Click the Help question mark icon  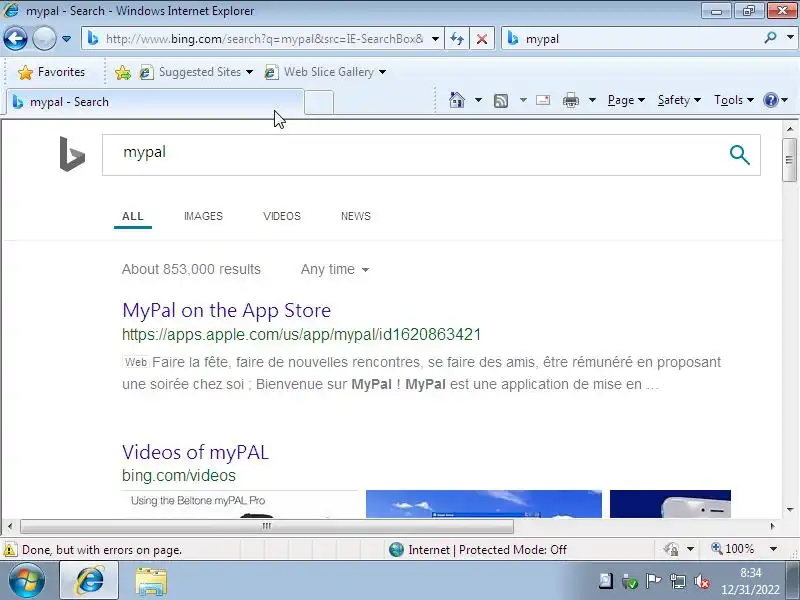[x=770, y=100]
